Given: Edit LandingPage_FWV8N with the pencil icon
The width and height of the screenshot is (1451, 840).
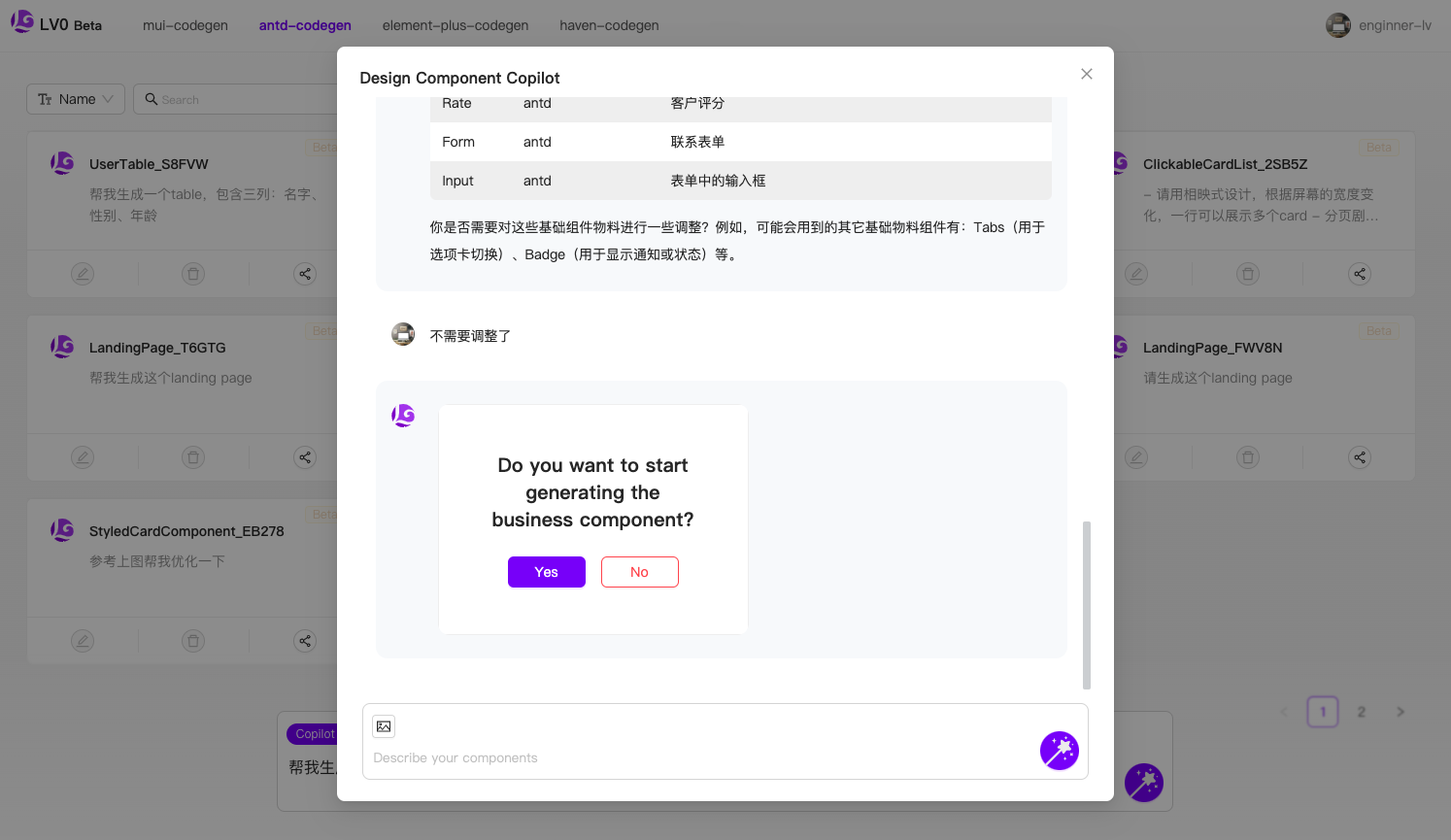Looking at the screenshot, I should (1136, 456).
